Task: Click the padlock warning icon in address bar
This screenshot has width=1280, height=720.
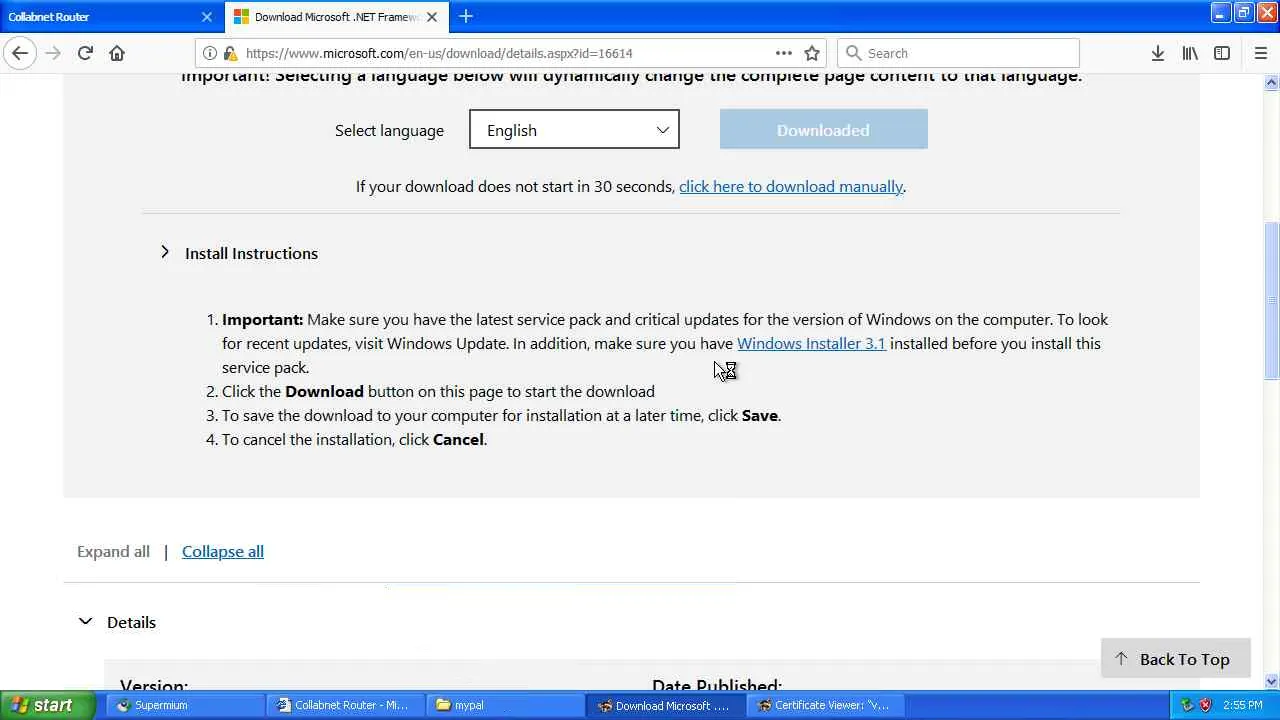Action: [x=230, y=53]
